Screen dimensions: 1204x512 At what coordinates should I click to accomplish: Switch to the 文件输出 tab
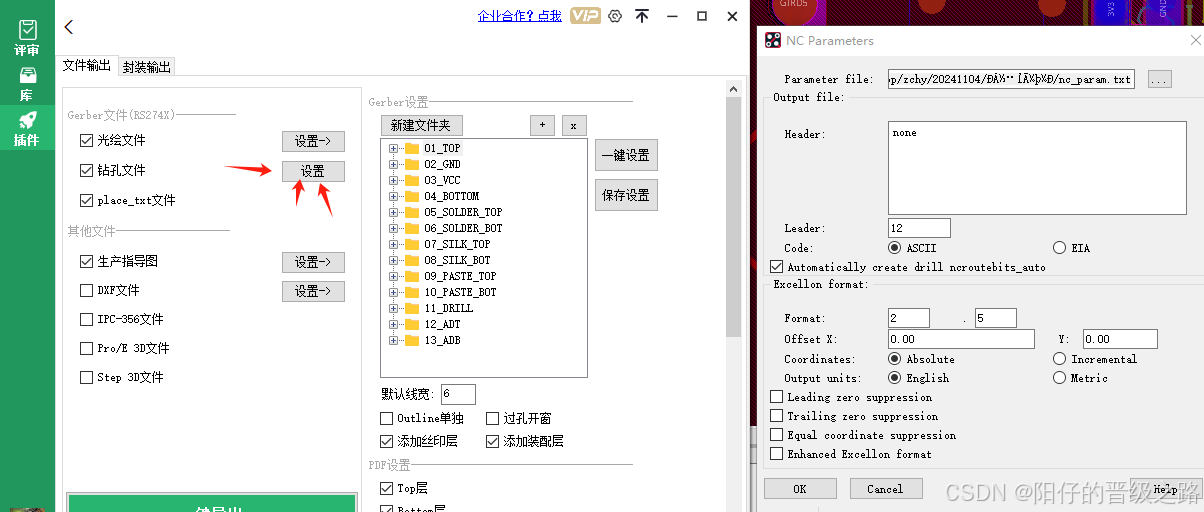click(x=87, y=65)
